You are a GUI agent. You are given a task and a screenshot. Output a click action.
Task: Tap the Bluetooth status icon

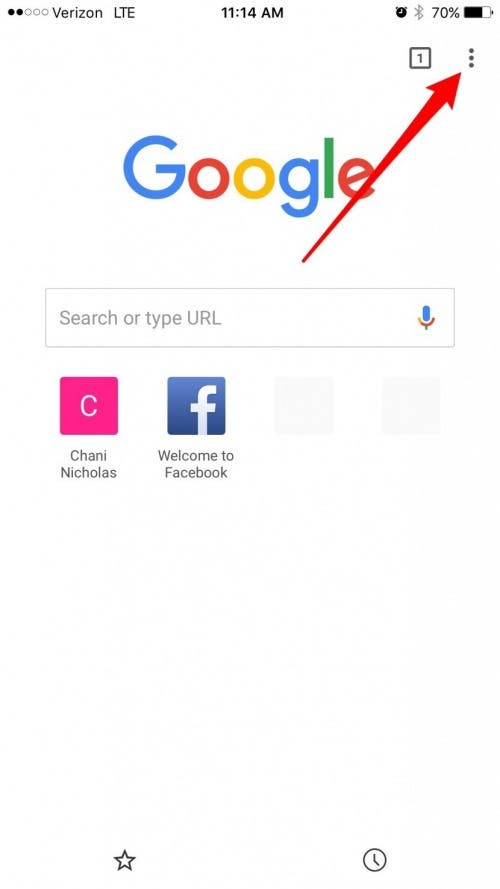point(418,12)
